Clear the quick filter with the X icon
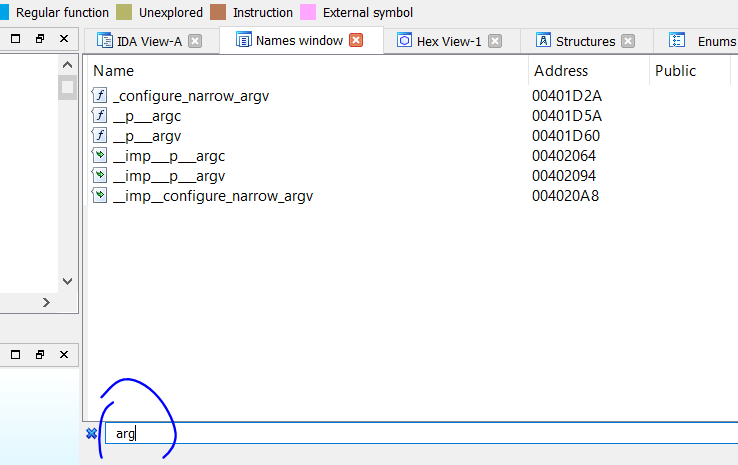This screenshot has width=738, height=465. (x=91, y=433)
